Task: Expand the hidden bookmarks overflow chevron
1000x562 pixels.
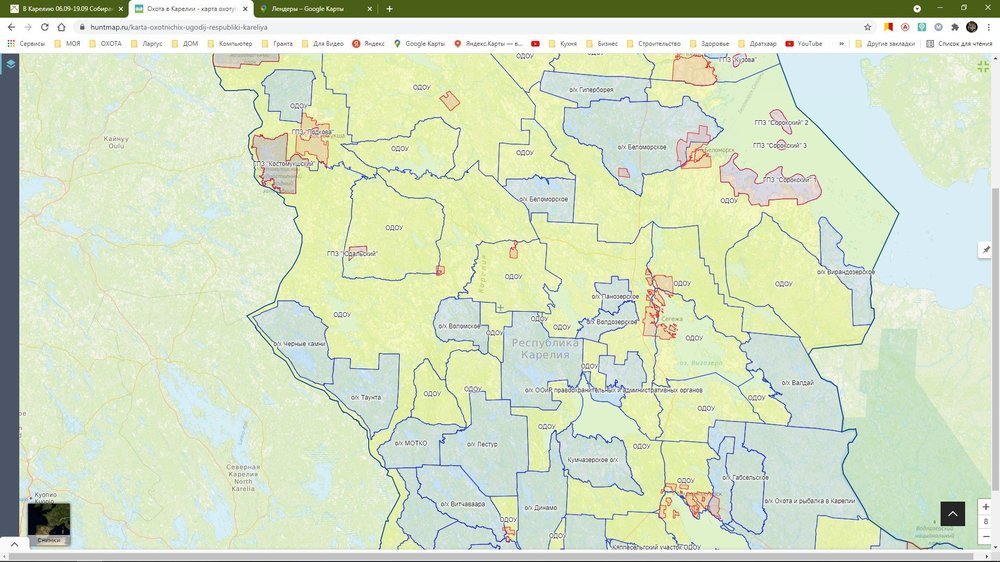Action: (x=842, y=44)
